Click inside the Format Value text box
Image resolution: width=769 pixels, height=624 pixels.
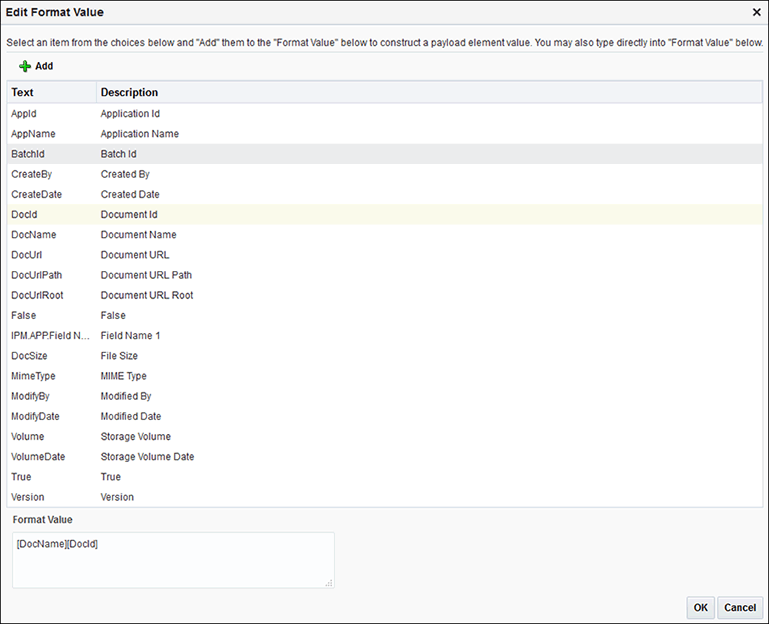173,560
